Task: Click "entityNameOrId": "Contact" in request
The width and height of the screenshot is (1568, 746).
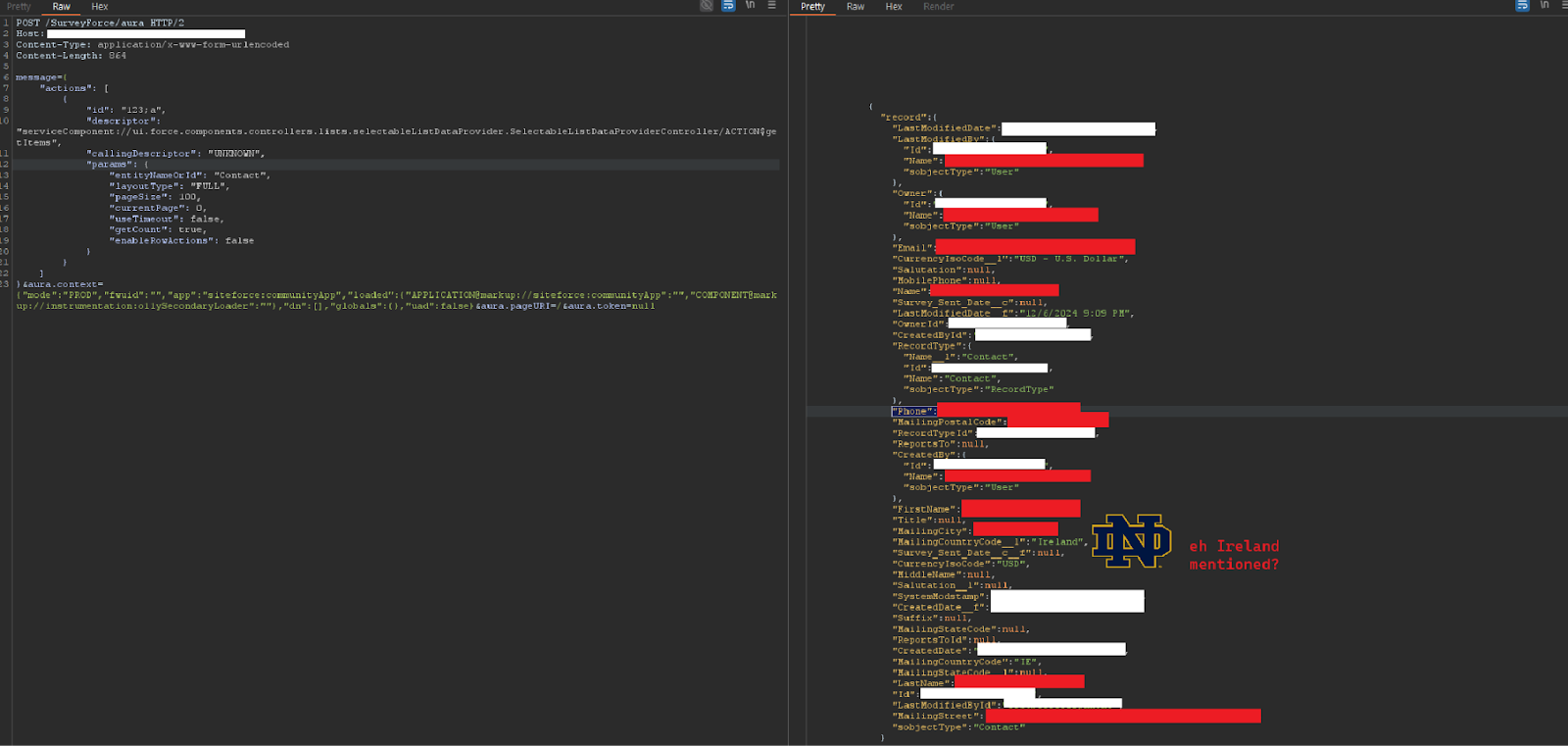Action: [190, 175]
